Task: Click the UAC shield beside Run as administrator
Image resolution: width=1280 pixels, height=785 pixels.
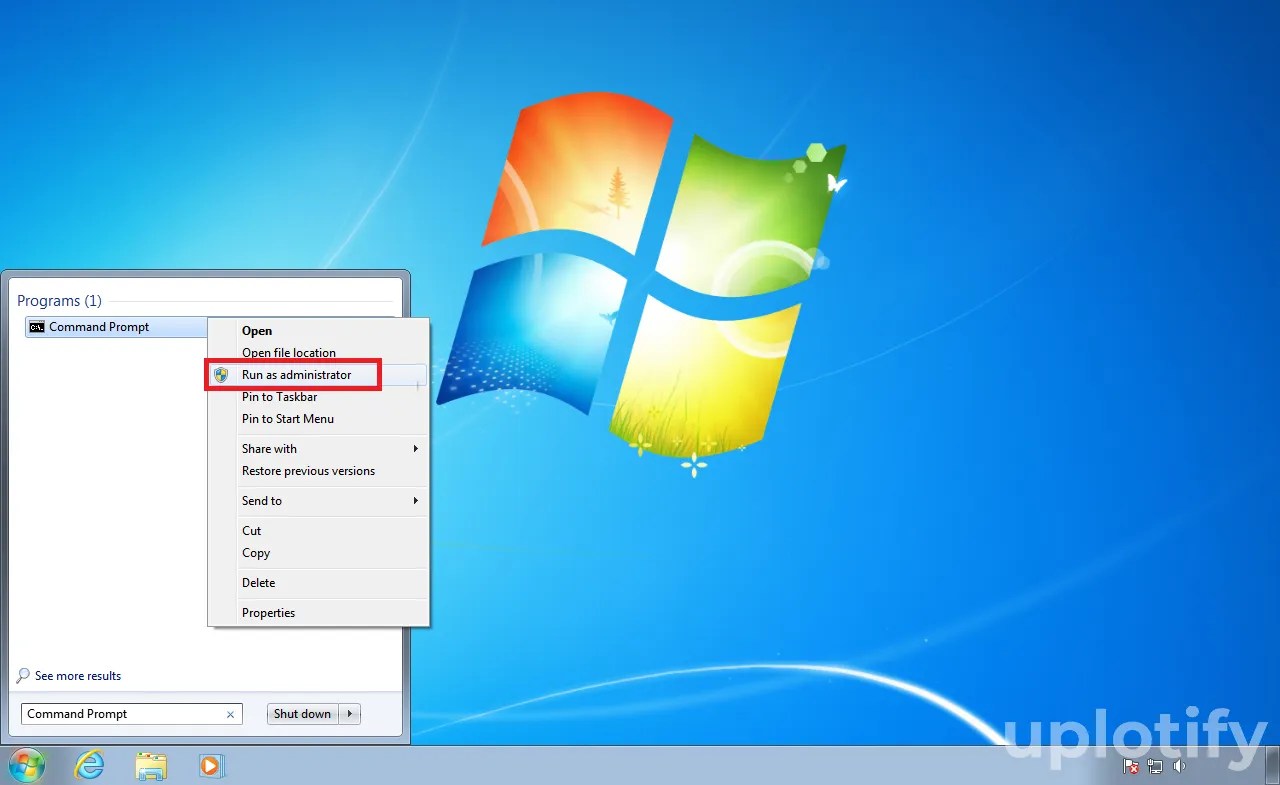Action: point(223,374)
